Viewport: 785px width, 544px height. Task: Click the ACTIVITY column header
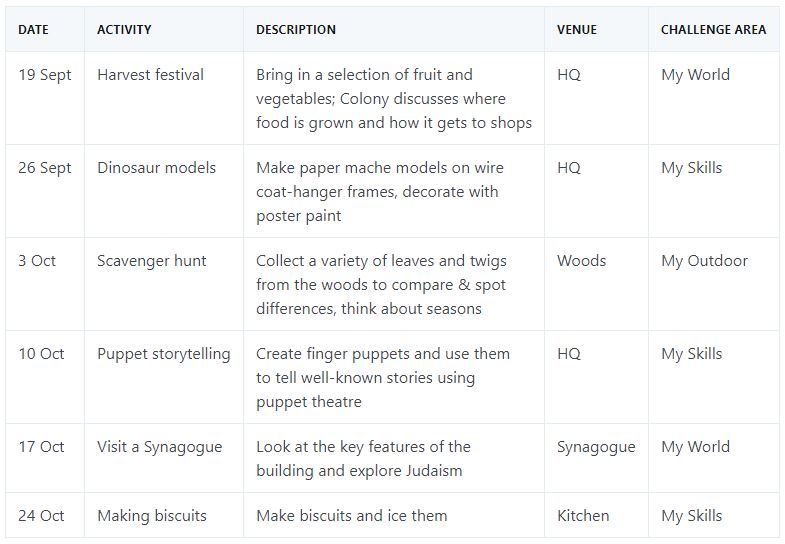coord(124,30)
